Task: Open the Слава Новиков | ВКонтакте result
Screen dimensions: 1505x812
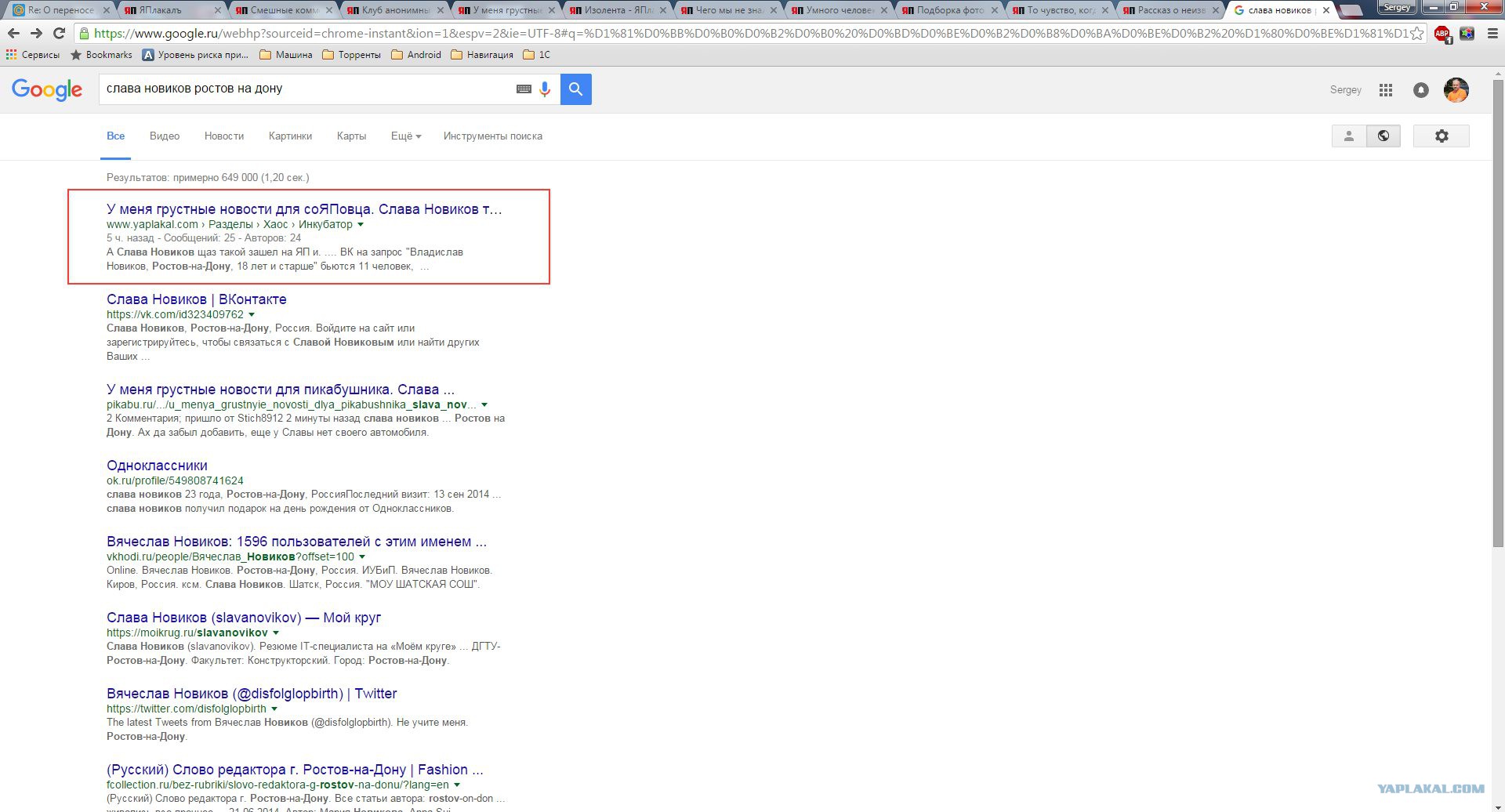Action: point(197,299)
